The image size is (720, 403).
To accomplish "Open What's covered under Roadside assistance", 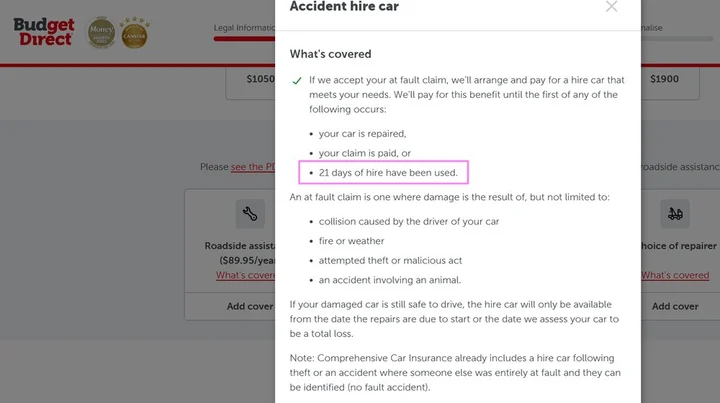I will (x=246, y=275).
